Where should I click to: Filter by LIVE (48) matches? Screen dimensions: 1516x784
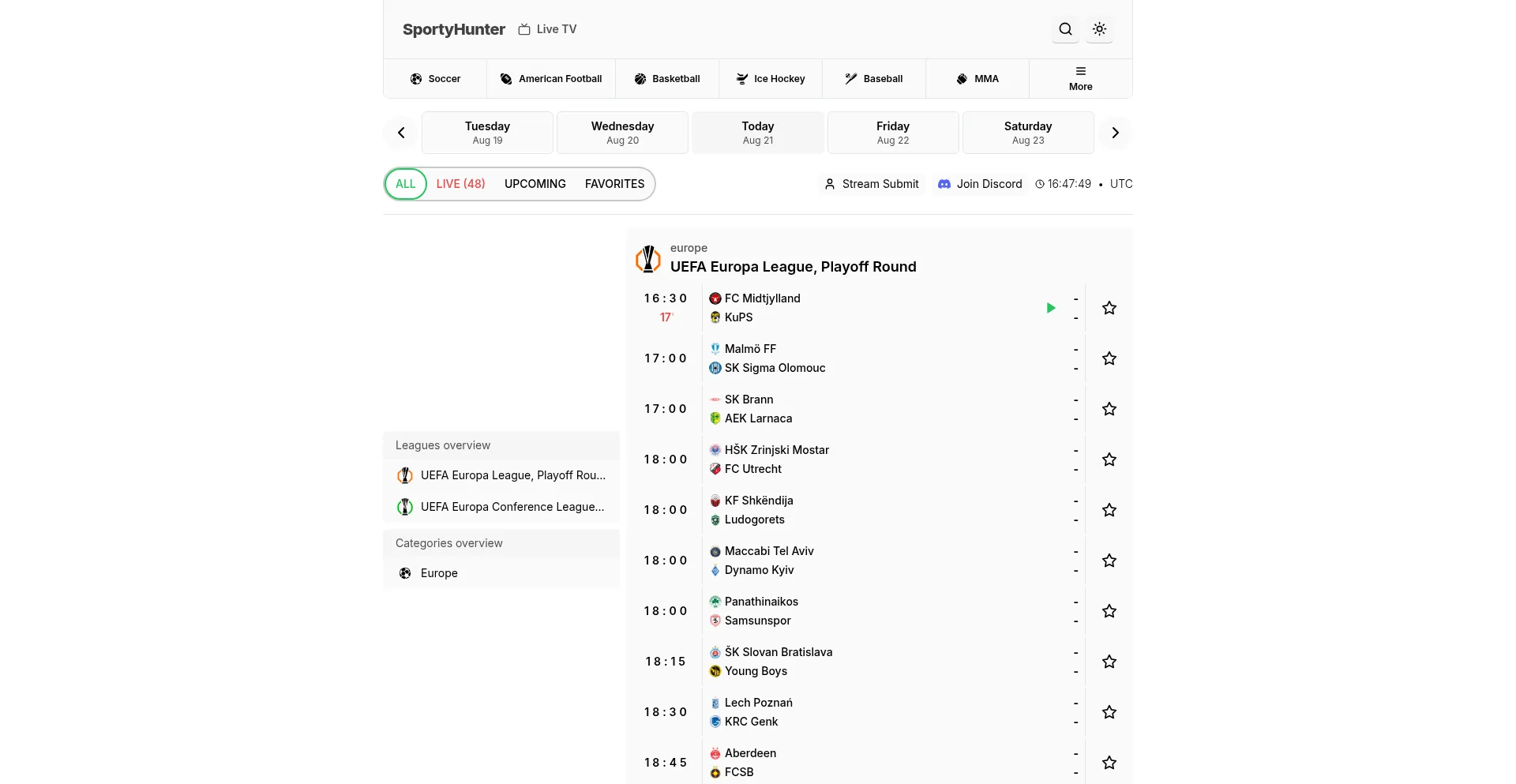point(461,184)
